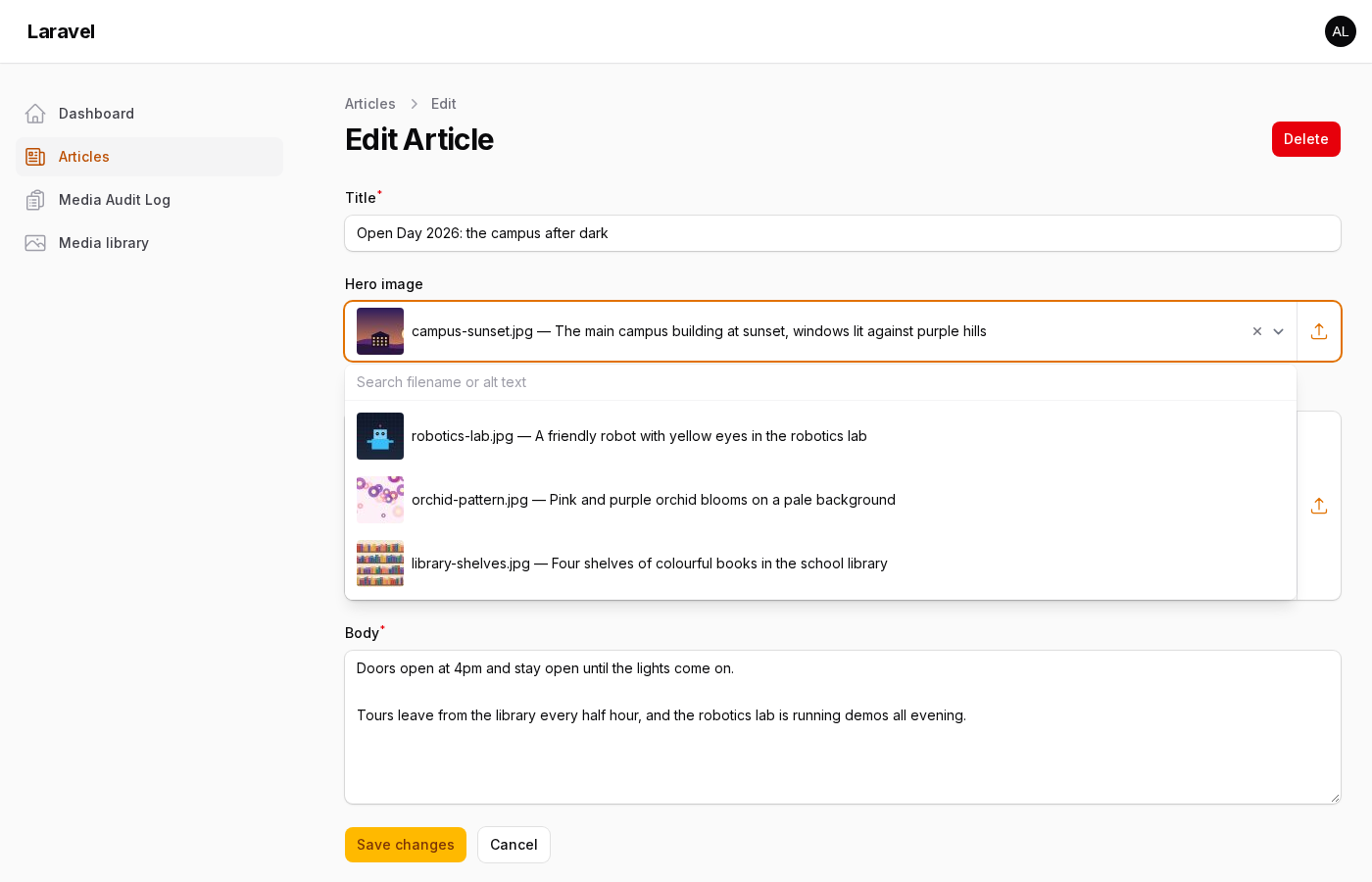Click the Laravel logo text
Viewport: 1372px width, 882px height.
61,31
